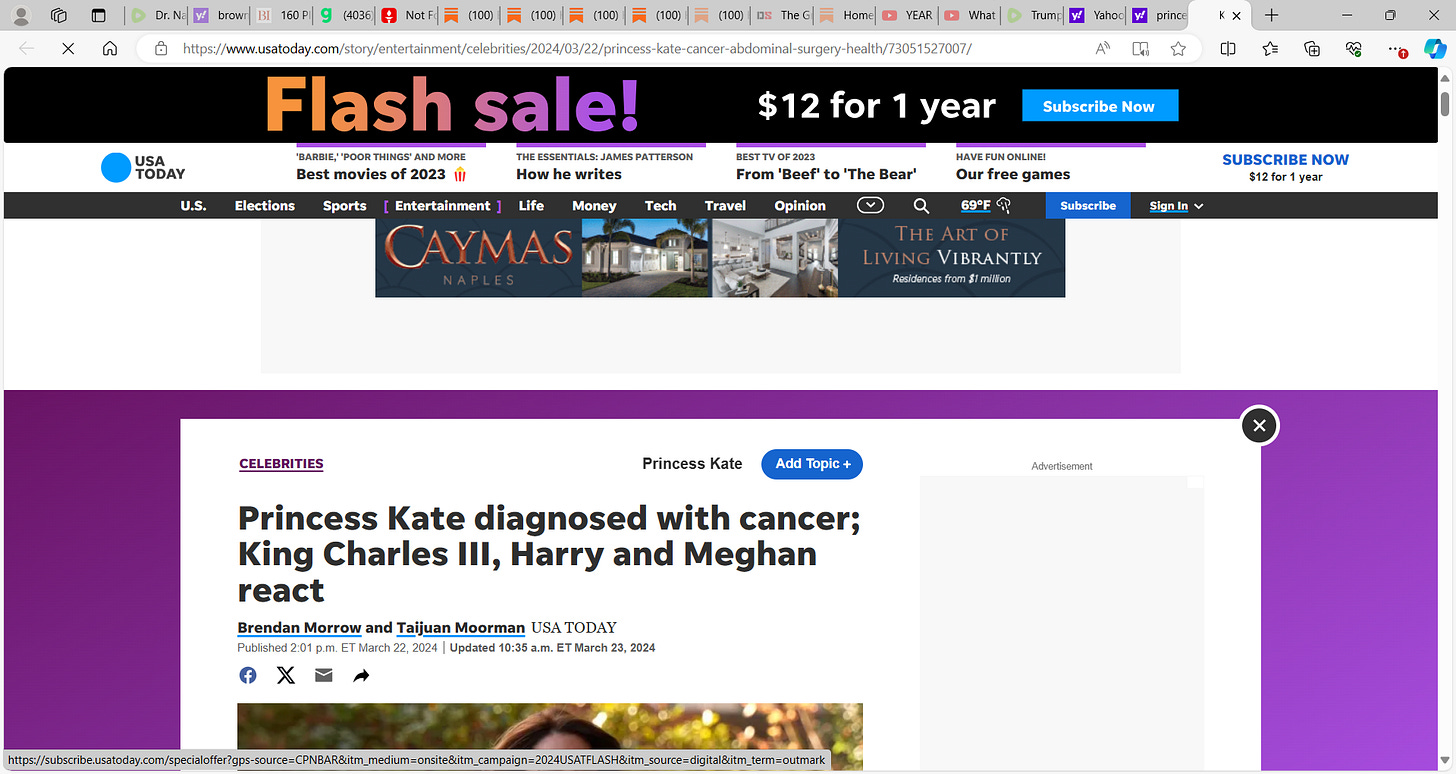
Task: Go to the browser home page
Action: pos(110,48)
